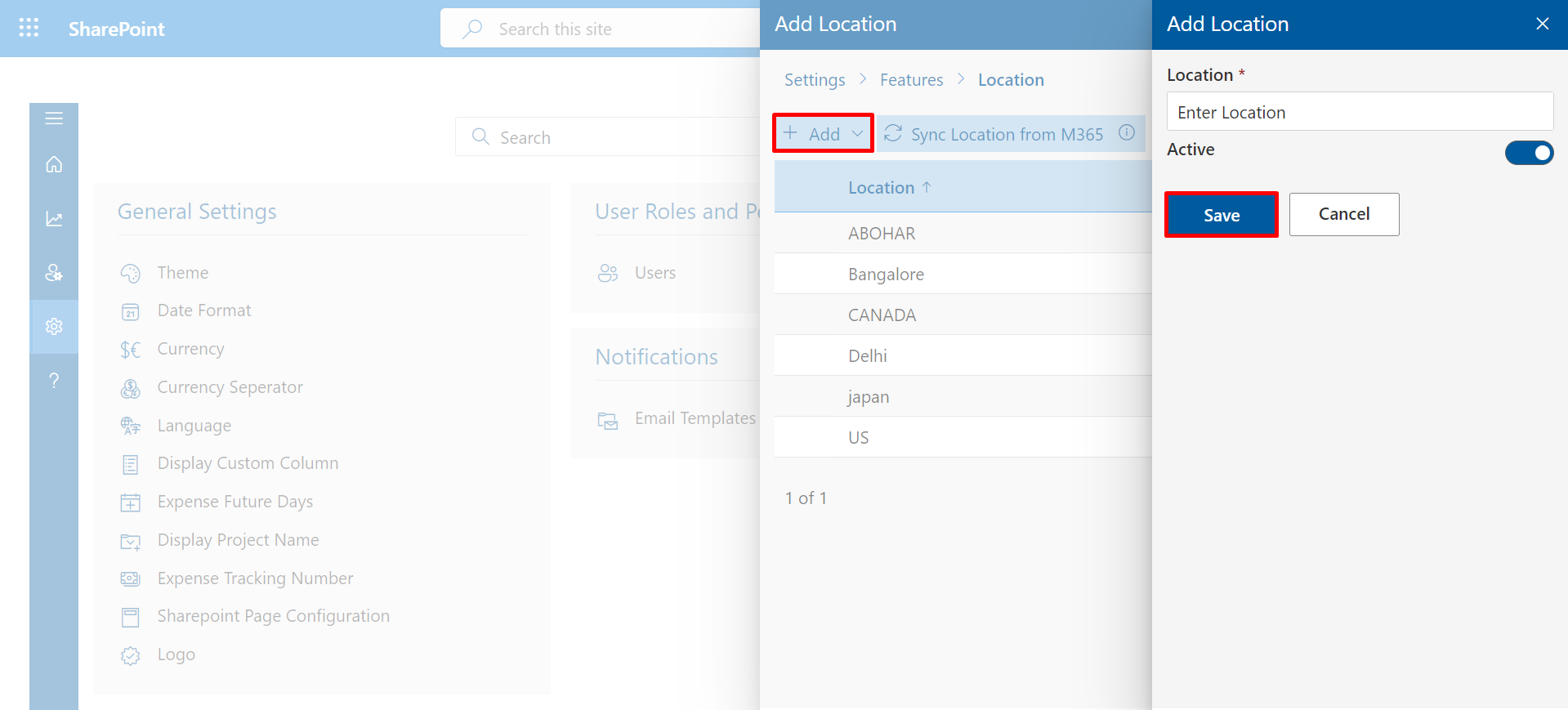
Task: Open the Currency setting
Action: [x=190, y=349]
